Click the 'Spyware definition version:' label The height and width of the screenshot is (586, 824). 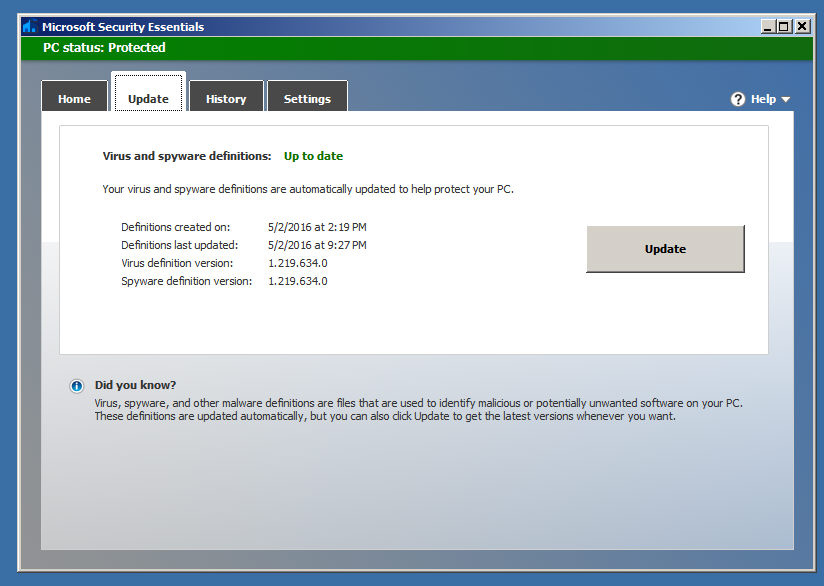[x=187, y=281]
